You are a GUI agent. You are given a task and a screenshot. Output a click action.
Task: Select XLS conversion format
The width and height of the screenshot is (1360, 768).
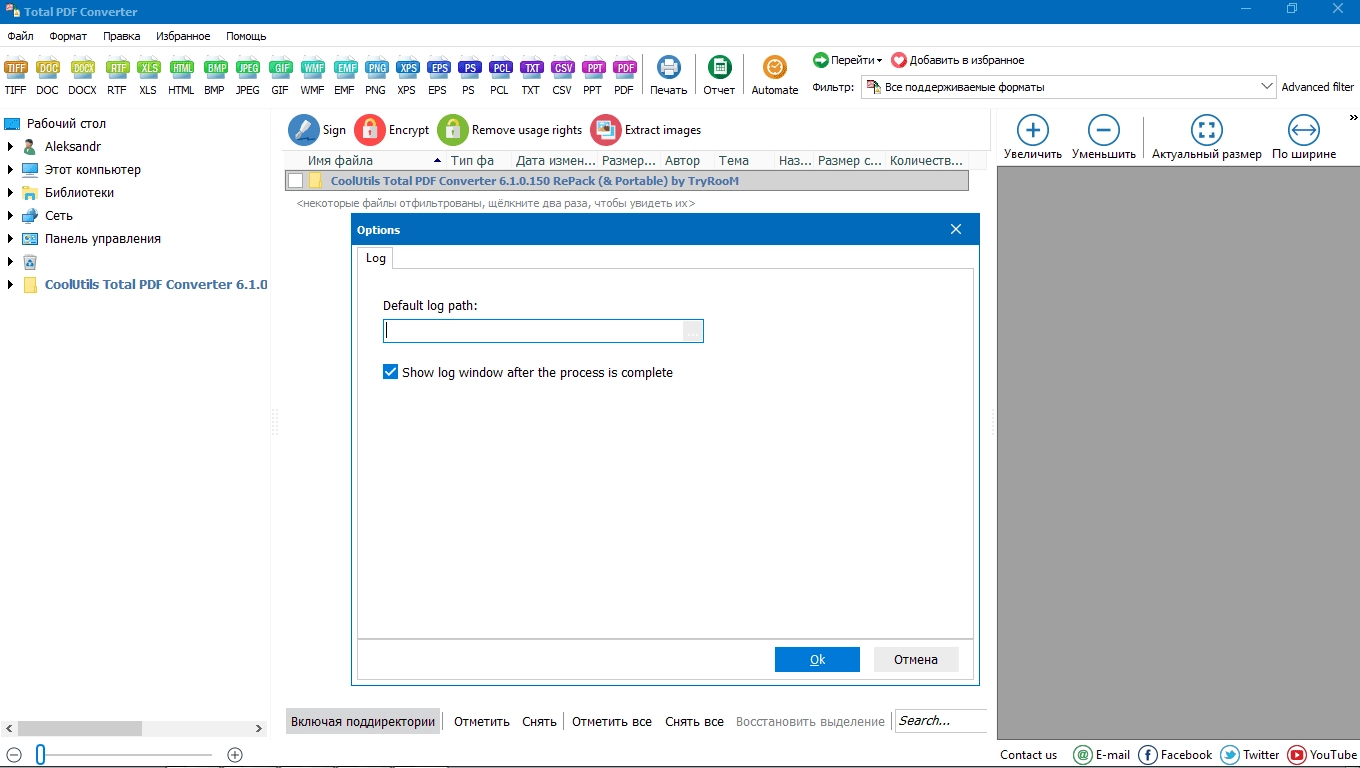click(148, 76)
